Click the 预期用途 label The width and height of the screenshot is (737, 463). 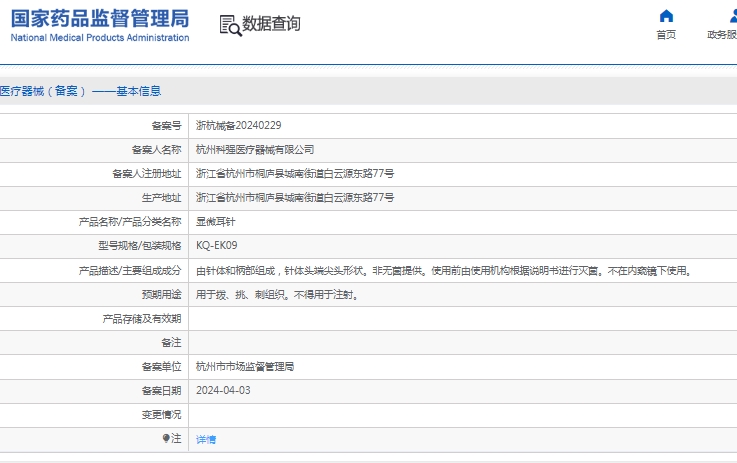coord(161,295)
